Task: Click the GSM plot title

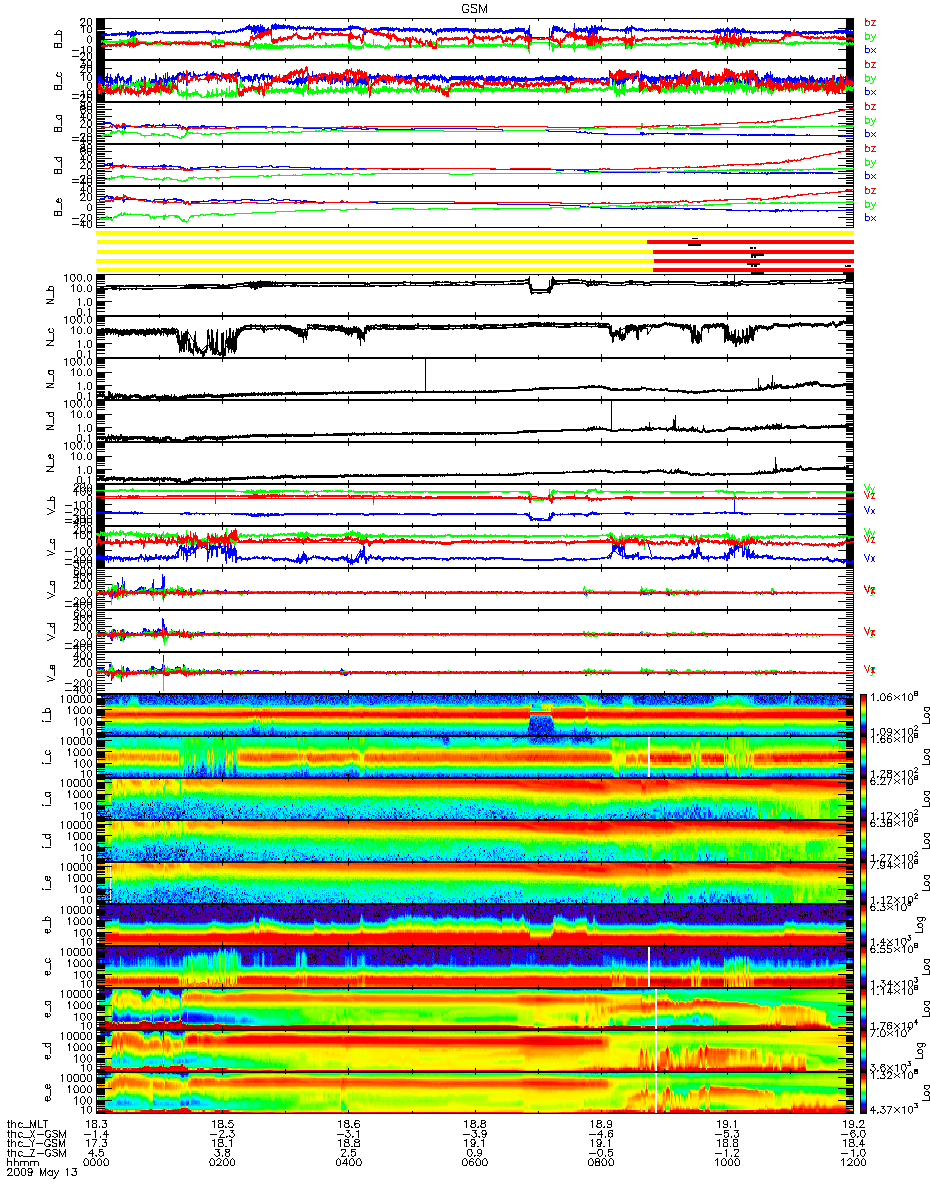Action: pos(474,7)
